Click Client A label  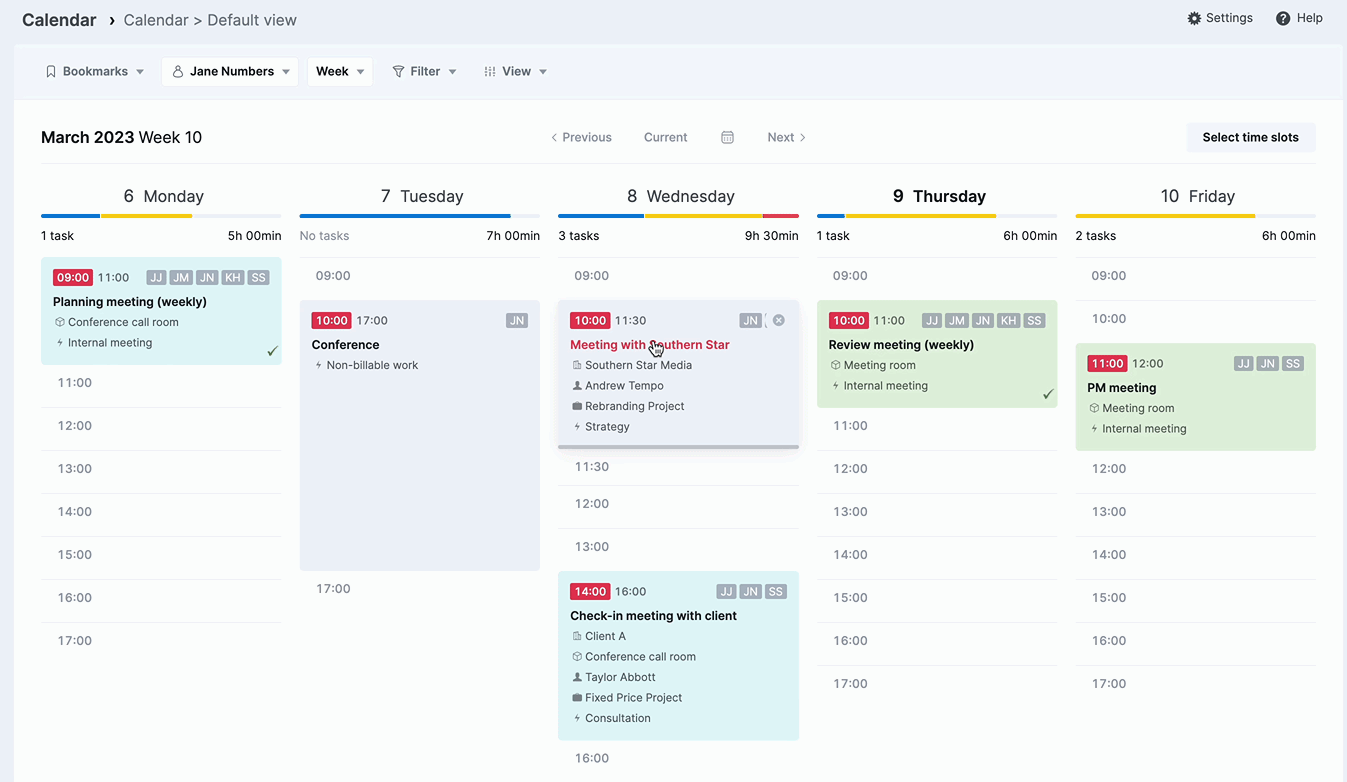[x=605, y=636]
